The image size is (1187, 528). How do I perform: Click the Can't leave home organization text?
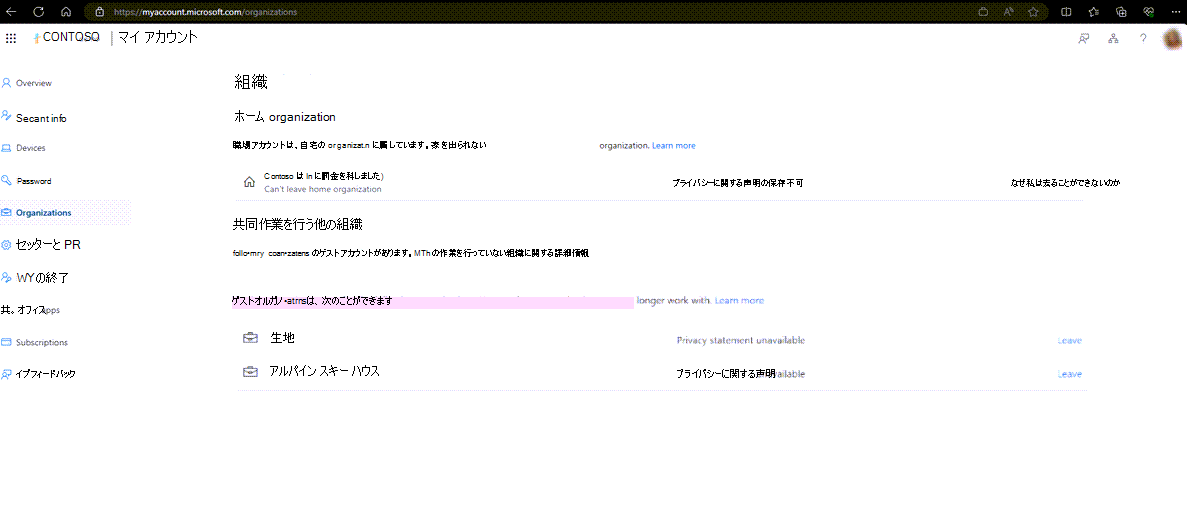pos(322,189)
